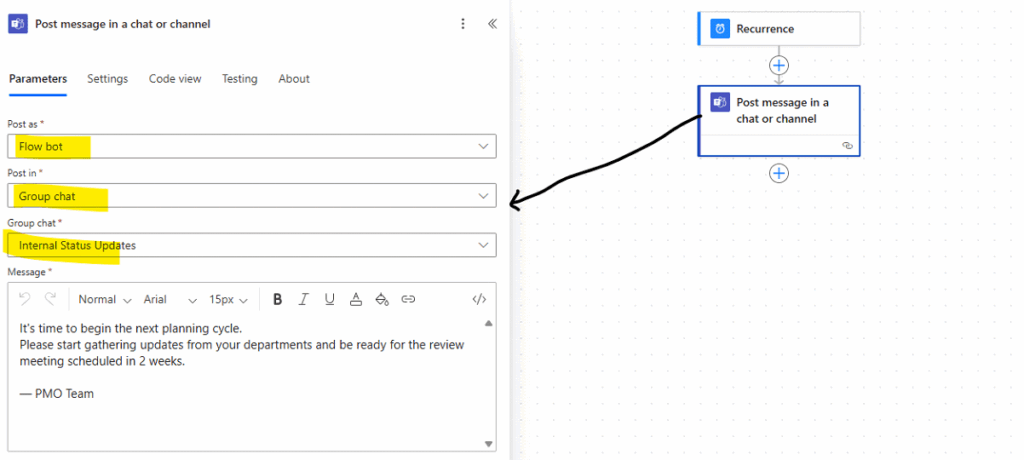The width and height of the screenshot is (1024, 460).
Task: Expand the Post in dropdown
Action: pyautogui.click(x=252, y=196)
